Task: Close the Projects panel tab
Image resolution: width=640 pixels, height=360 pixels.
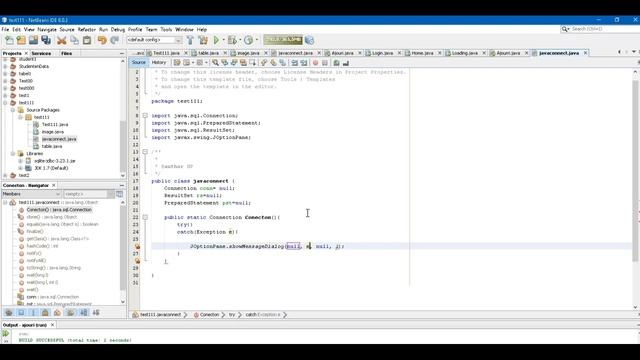Action: coord(27,53)
